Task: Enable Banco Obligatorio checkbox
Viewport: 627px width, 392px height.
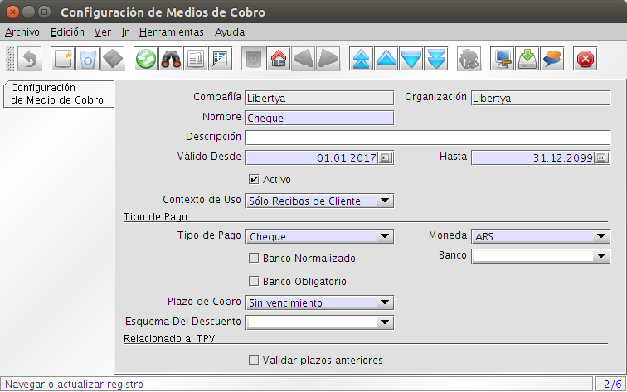Action: [254, 281]
